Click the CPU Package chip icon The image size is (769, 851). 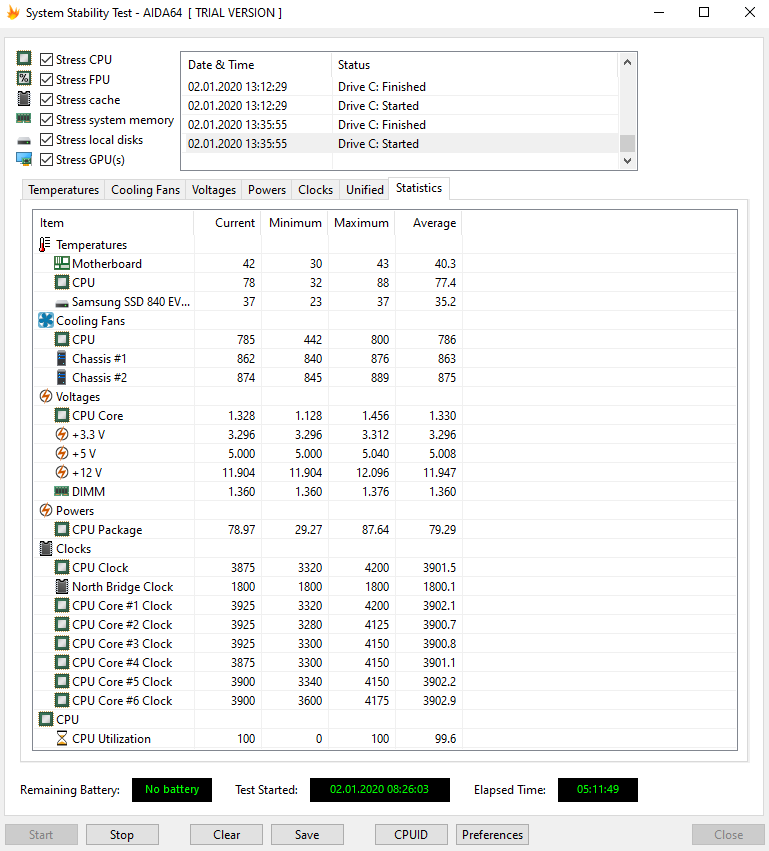tap(62, 529)
